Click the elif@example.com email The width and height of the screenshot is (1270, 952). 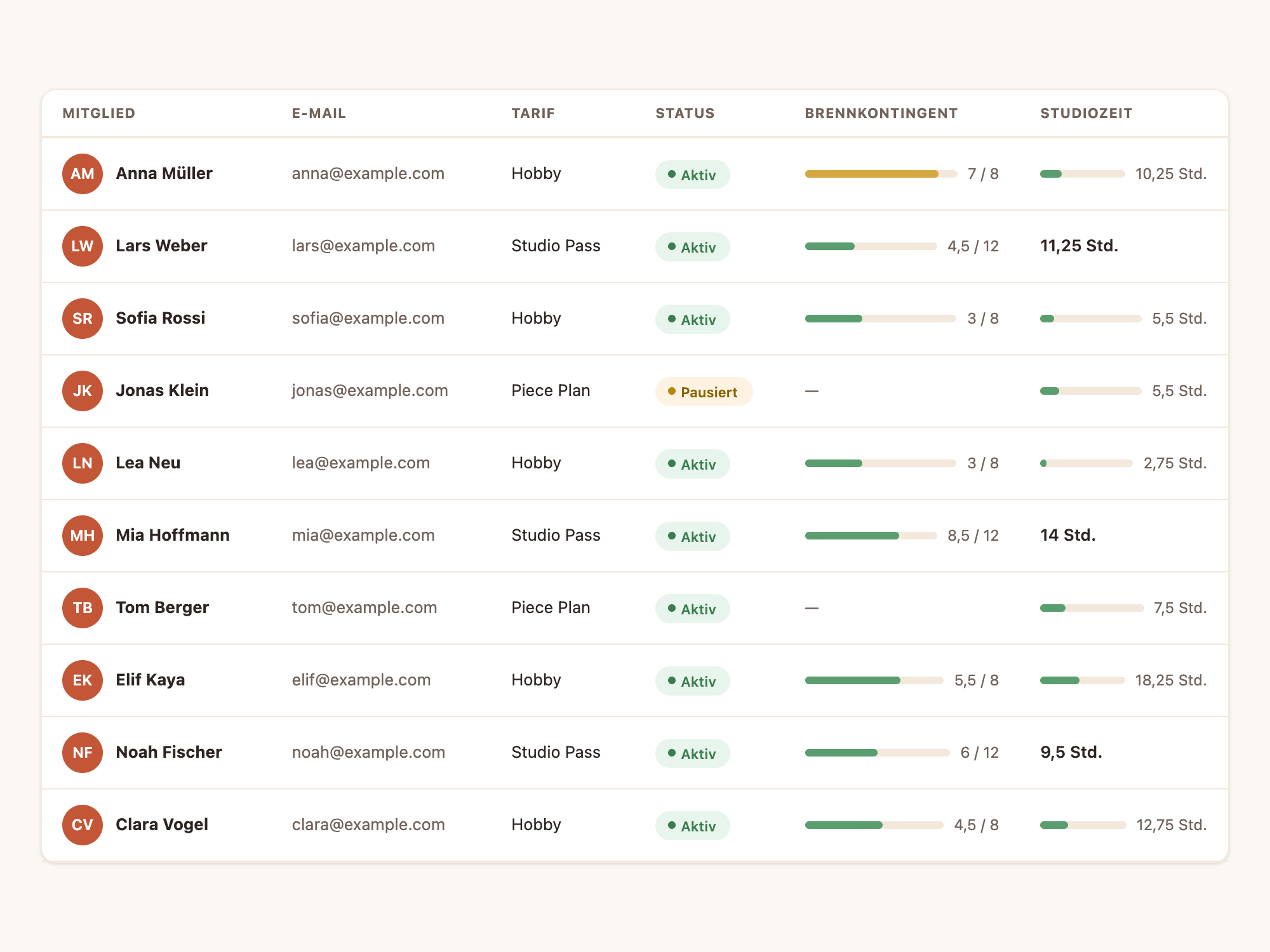pos(361,680)
